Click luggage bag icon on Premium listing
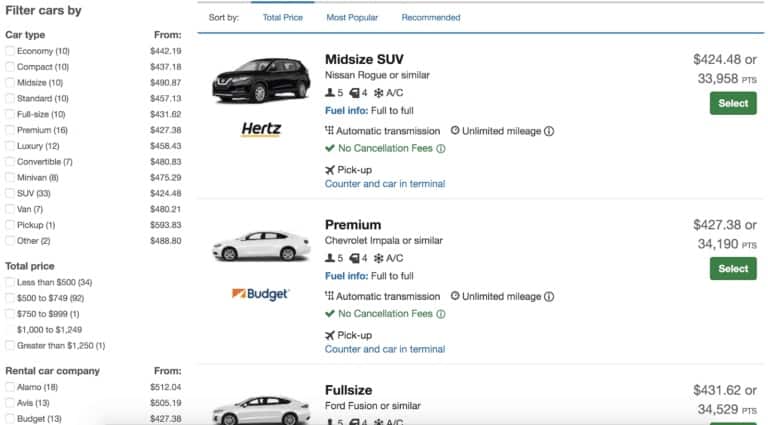Screen dimensions: 768x425 pos(354,258)
